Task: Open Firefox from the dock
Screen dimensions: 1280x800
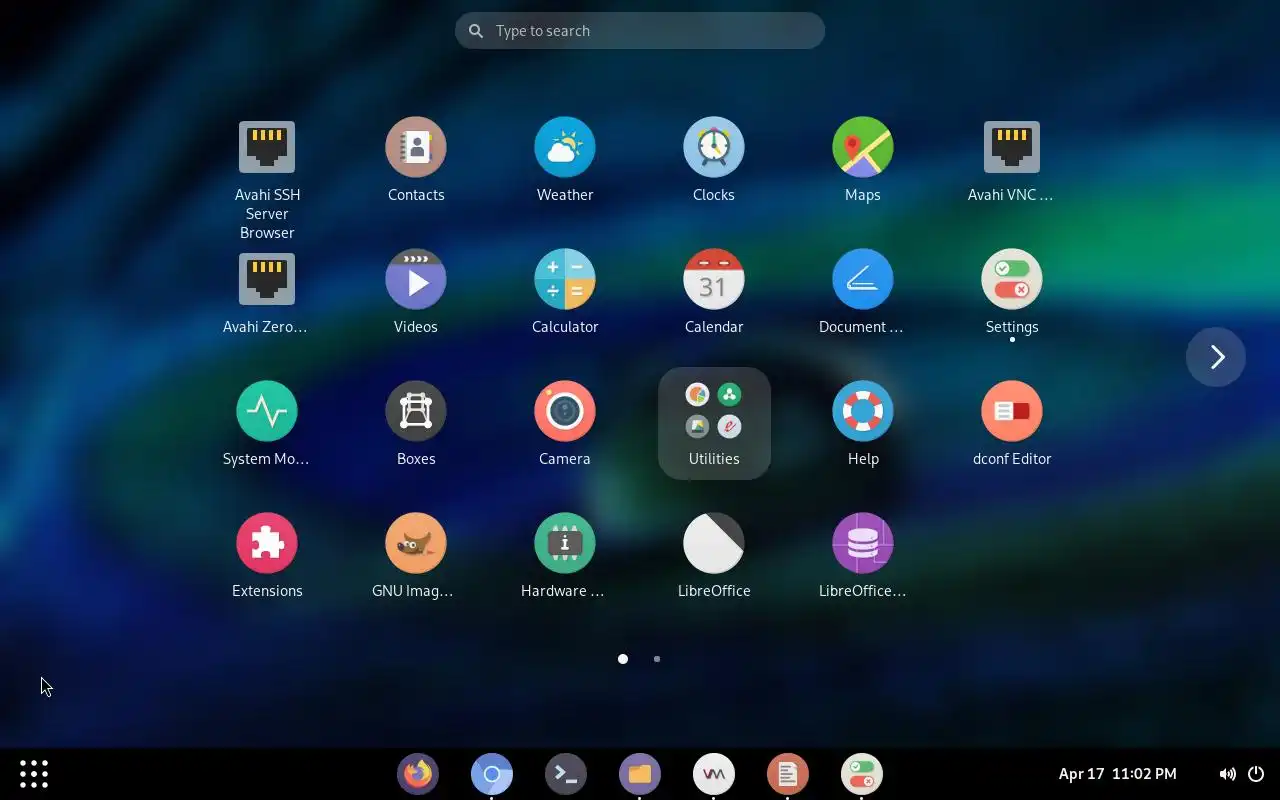Action: [x=418, y=774]
